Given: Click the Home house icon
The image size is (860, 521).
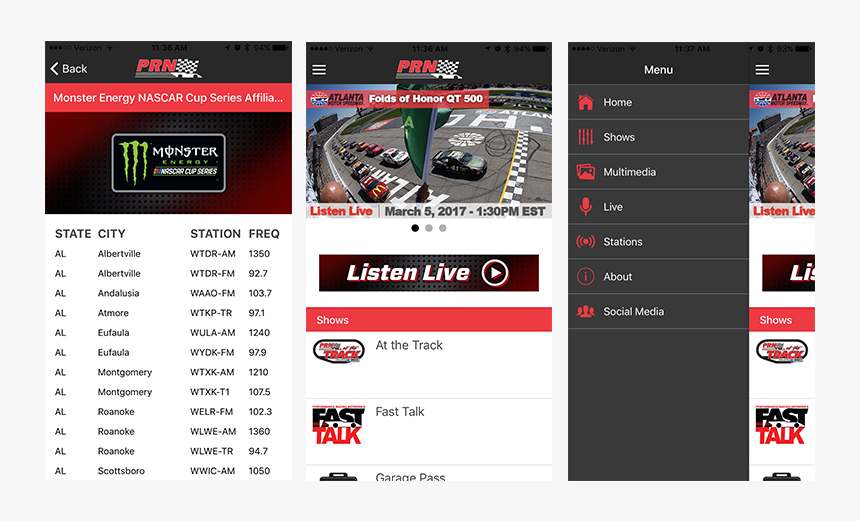Looking at the screenshot, I should [x=585, y=102].
